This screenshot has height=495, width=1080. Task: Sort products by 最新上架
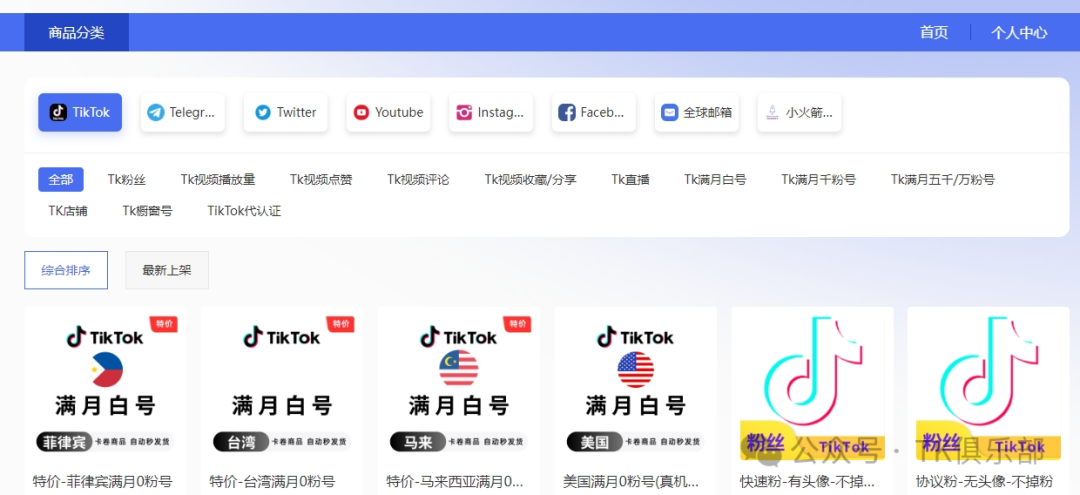(x=167, y=270)
